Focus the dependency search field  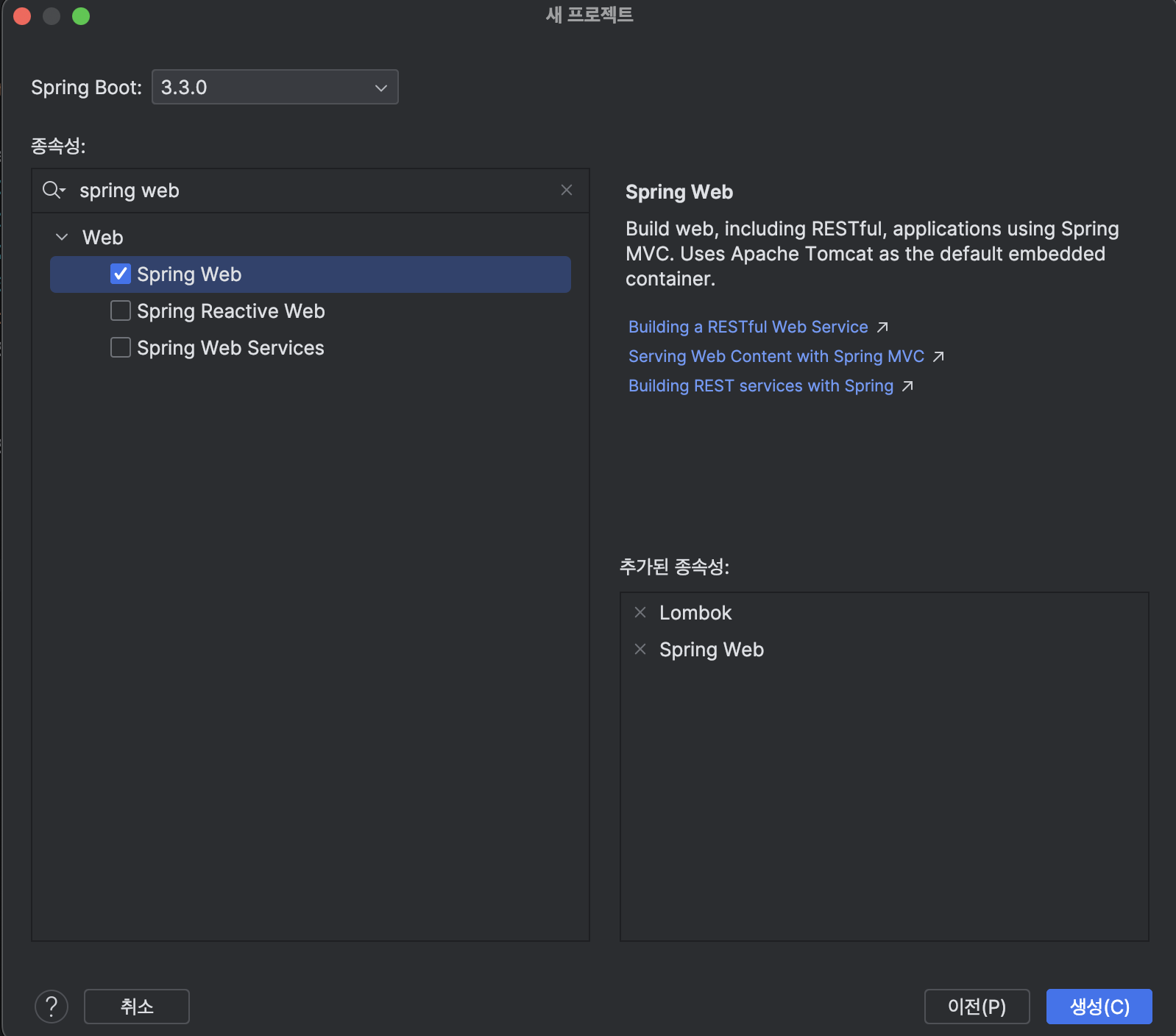tap(309, 191)
